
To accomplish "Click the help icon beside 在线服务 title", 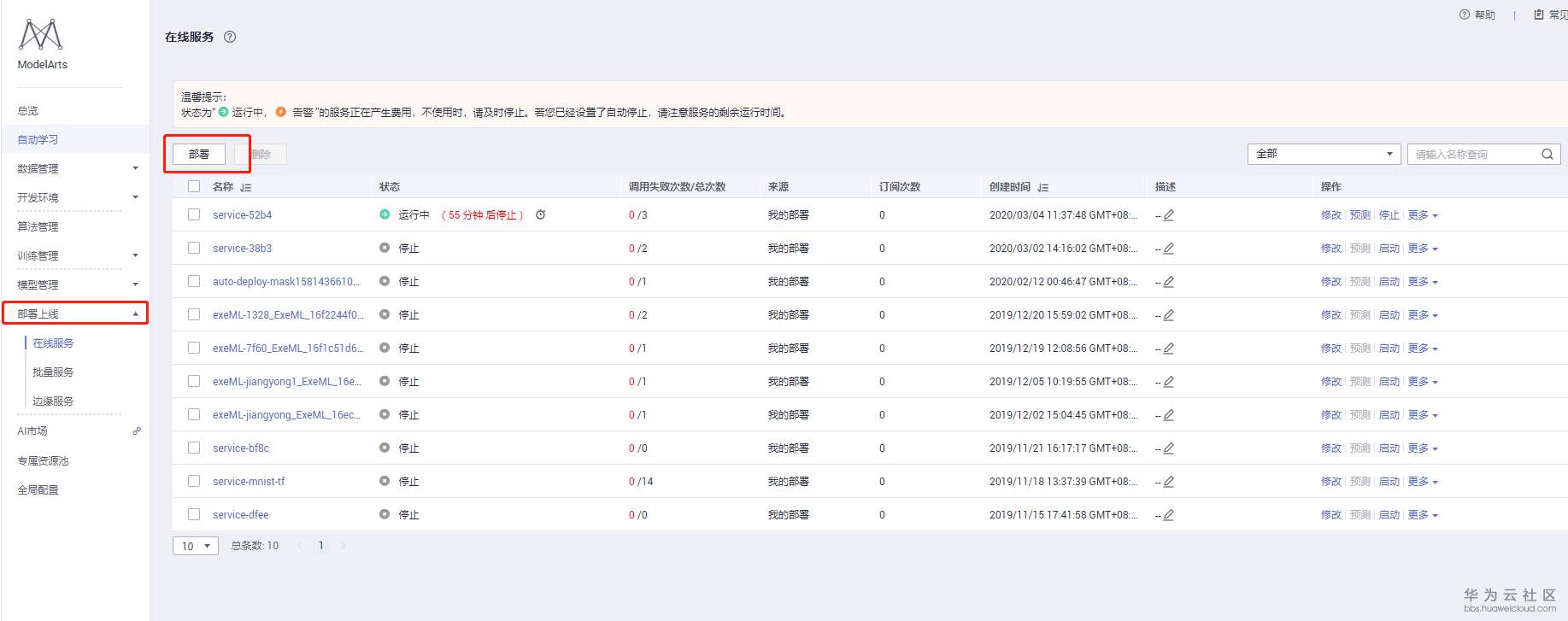I will click(x=230, y=37).
